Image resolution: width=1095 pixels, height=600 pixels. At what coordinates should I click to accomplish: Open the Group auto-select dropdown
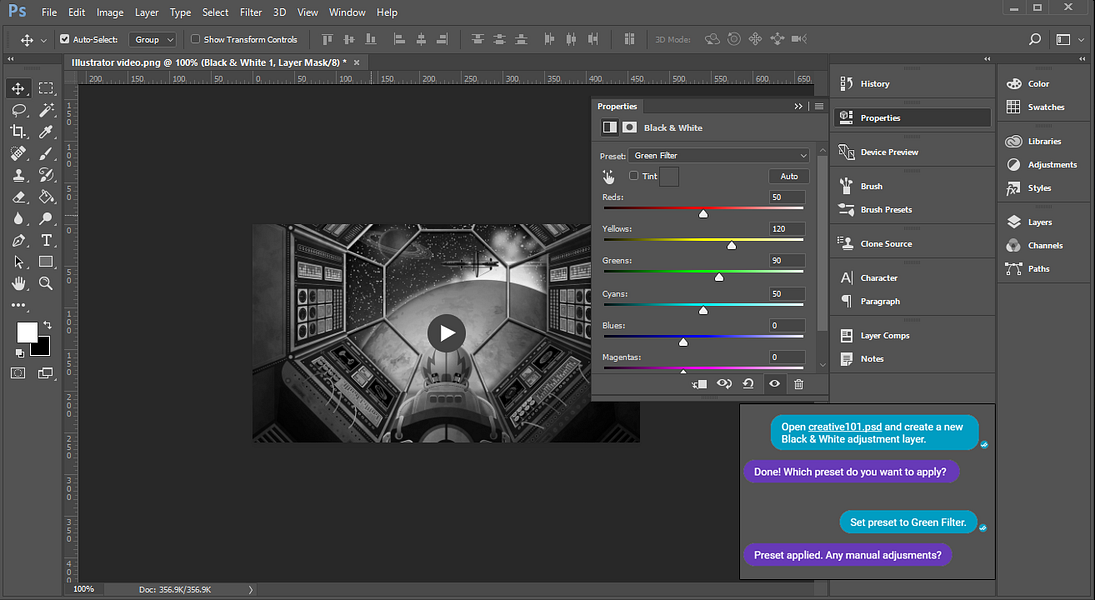[152, 40]
